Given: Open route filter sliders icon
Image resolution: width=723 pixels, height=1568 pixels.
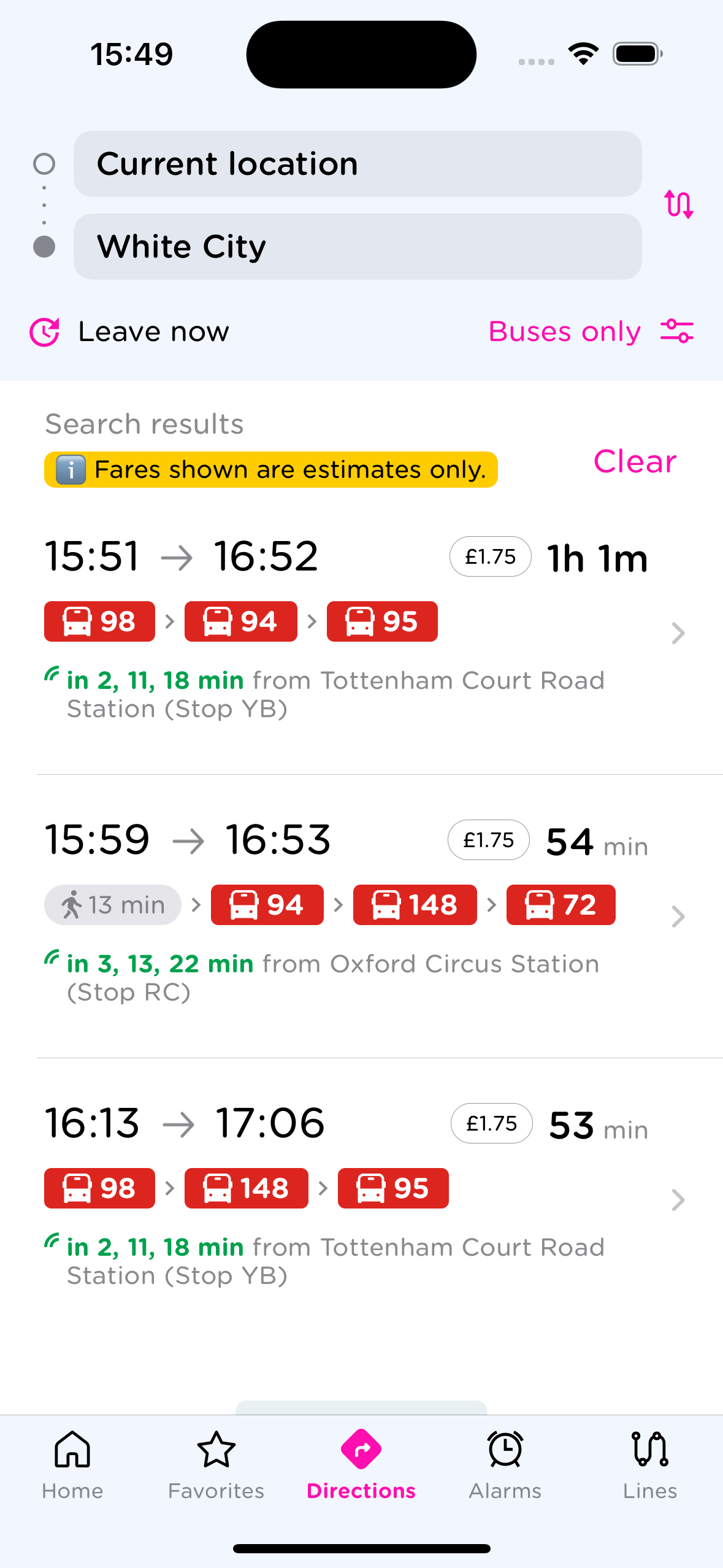Looking at the screenshot, I should [677, 331].
